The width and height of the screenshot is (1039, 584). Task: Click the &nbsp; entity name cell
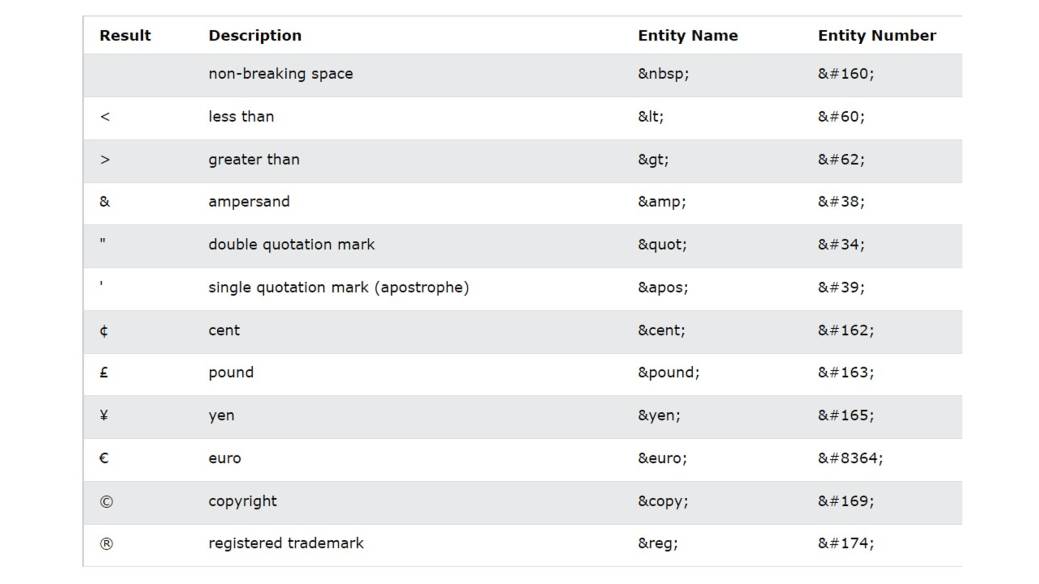tap(663, 74)
